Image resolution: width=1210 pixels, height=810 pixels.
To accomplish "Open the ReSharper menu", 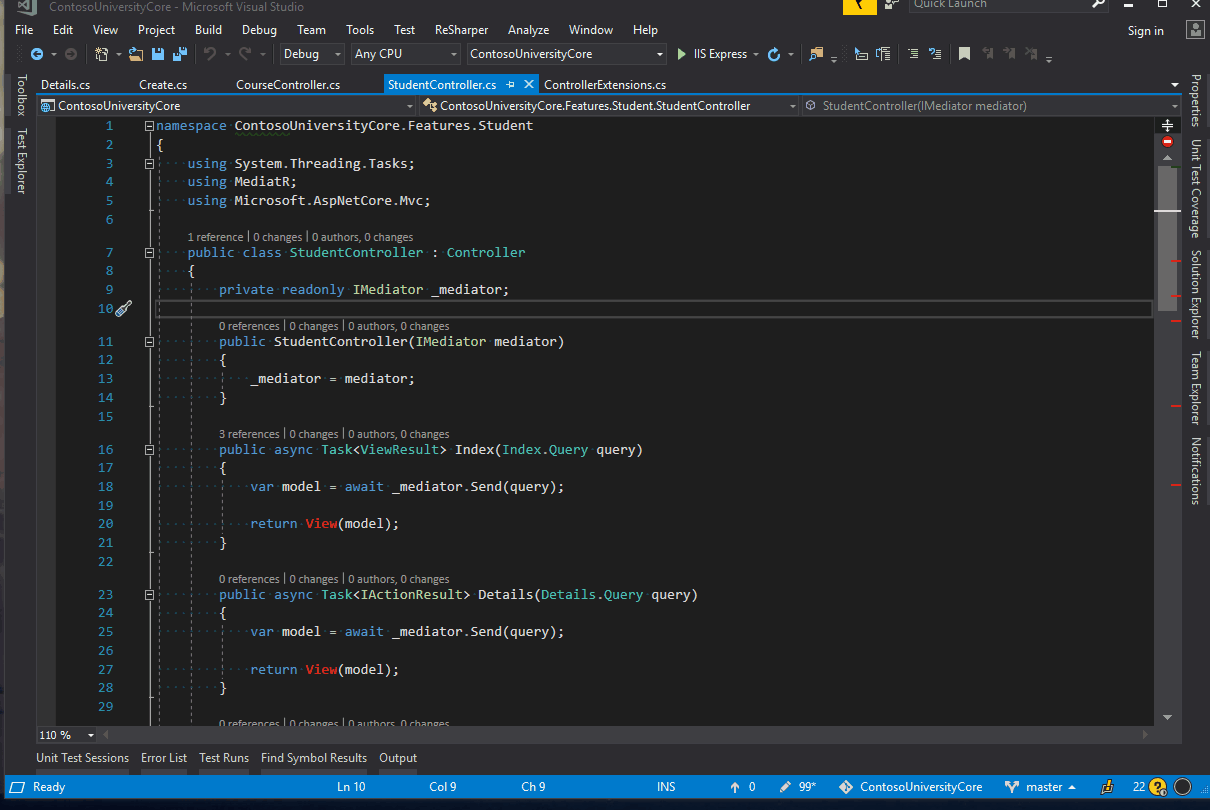I will (x=461, y=30).
